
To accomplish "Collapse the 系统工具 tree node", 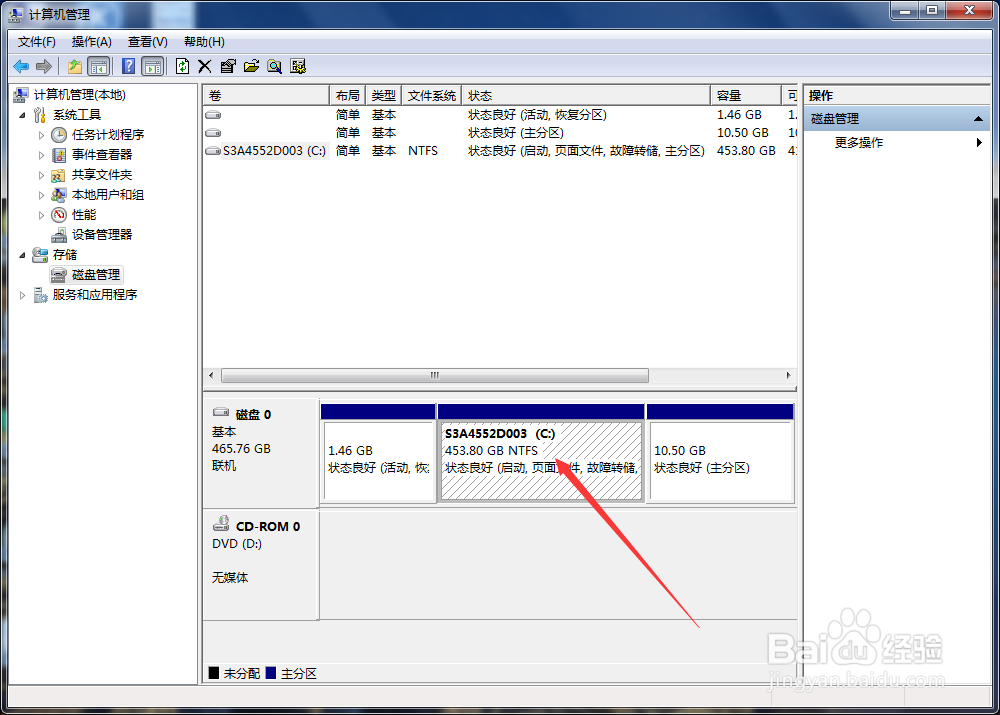I will 22,115.
